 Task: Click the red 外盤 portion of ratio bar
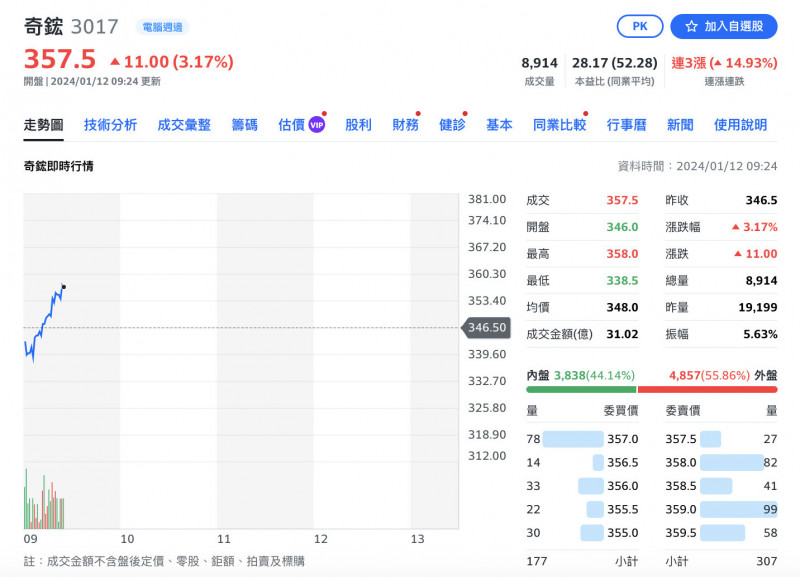click(708, 390)
